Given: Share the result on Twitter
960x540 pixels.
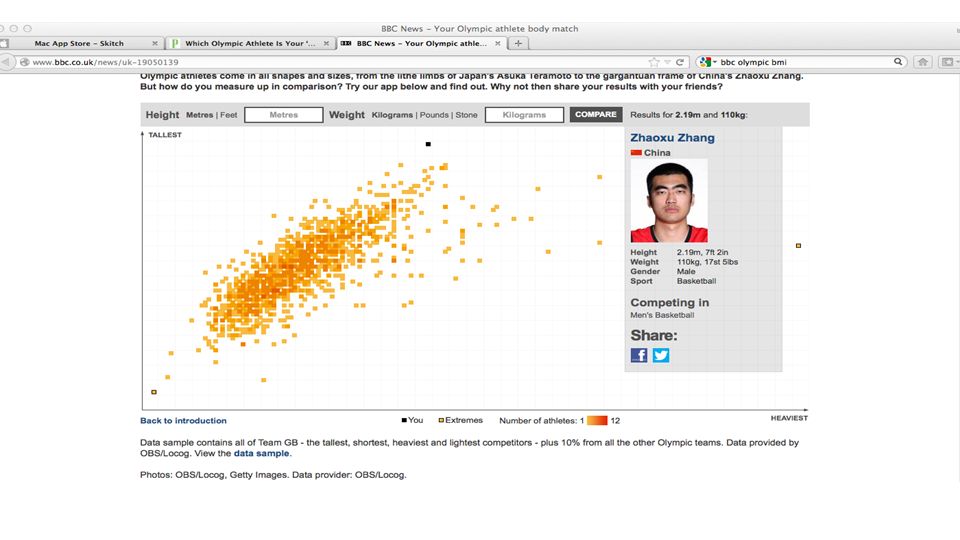Looking at the screenshot, I should point(661,355).
